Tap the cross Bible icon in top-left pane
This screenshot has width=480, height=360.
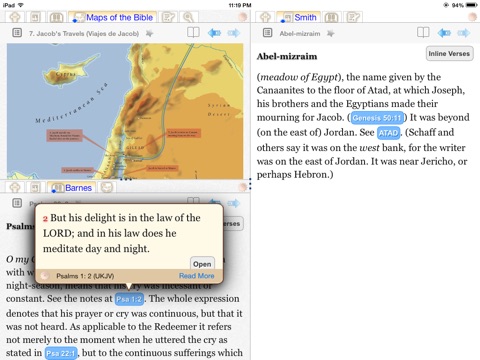tap(15, 17)
